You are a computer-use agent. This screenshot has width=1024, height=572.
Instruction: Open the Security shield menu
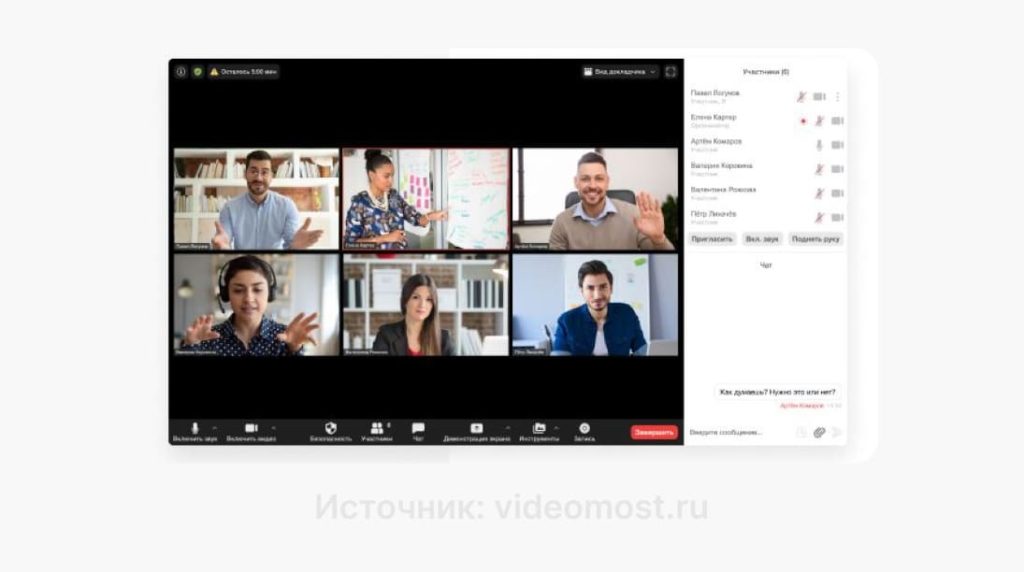(330, 432)
